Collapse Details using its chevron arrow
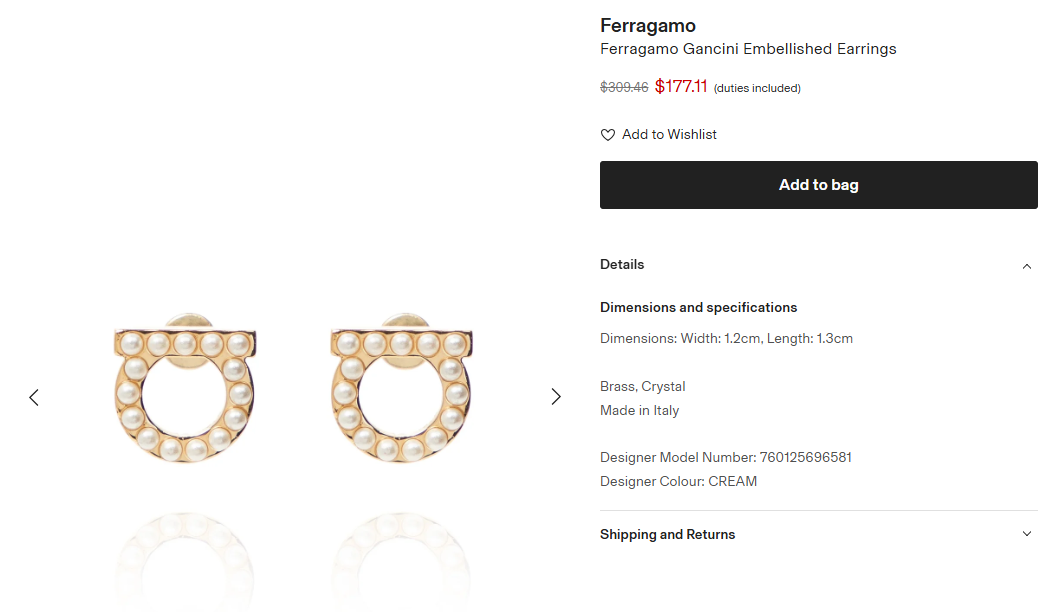1053x612 pixels. coord(1026,266)
